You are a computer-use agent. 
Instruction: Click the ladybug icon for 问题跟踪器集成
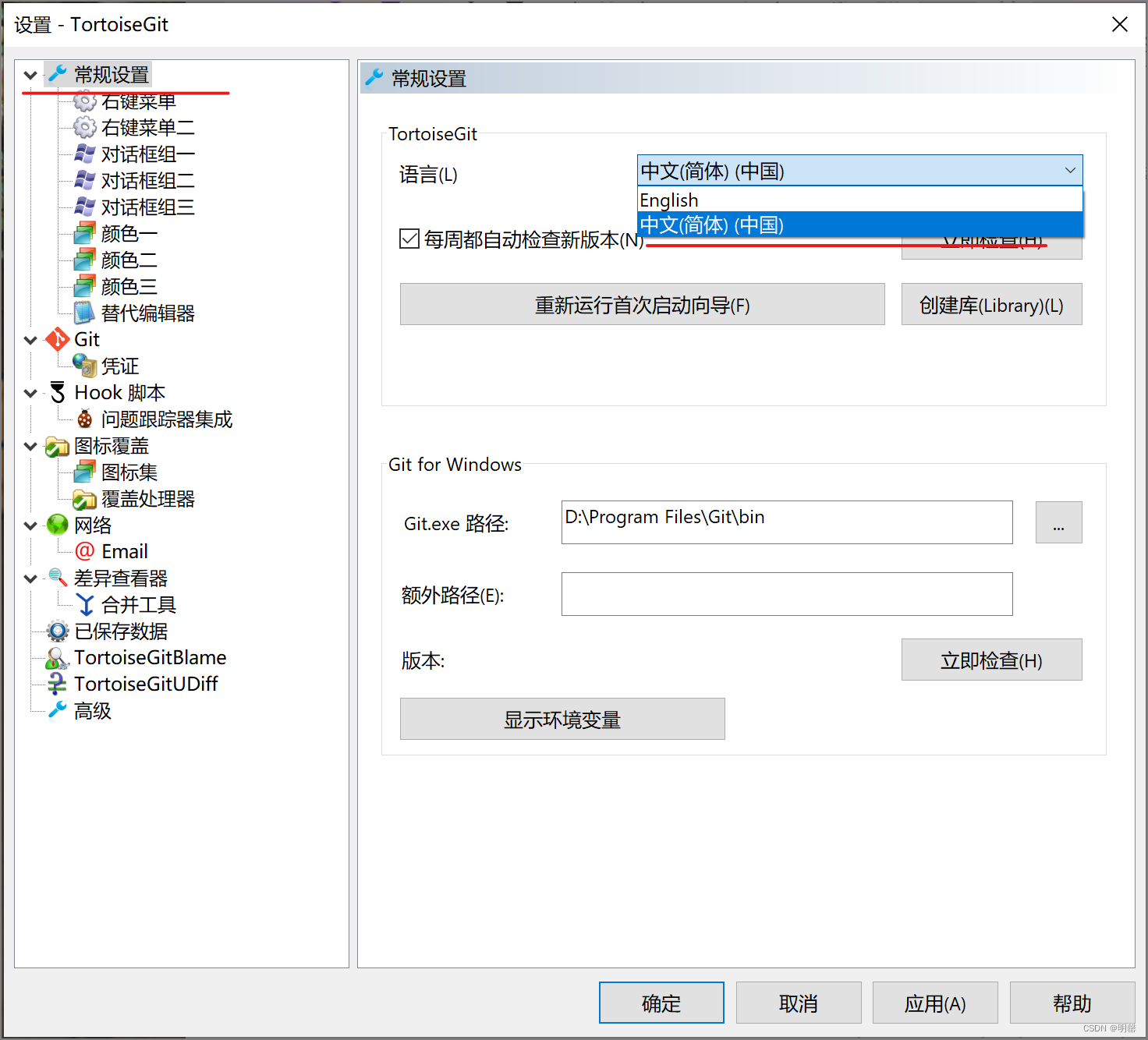pyautogui.click(x=84, y=419)
